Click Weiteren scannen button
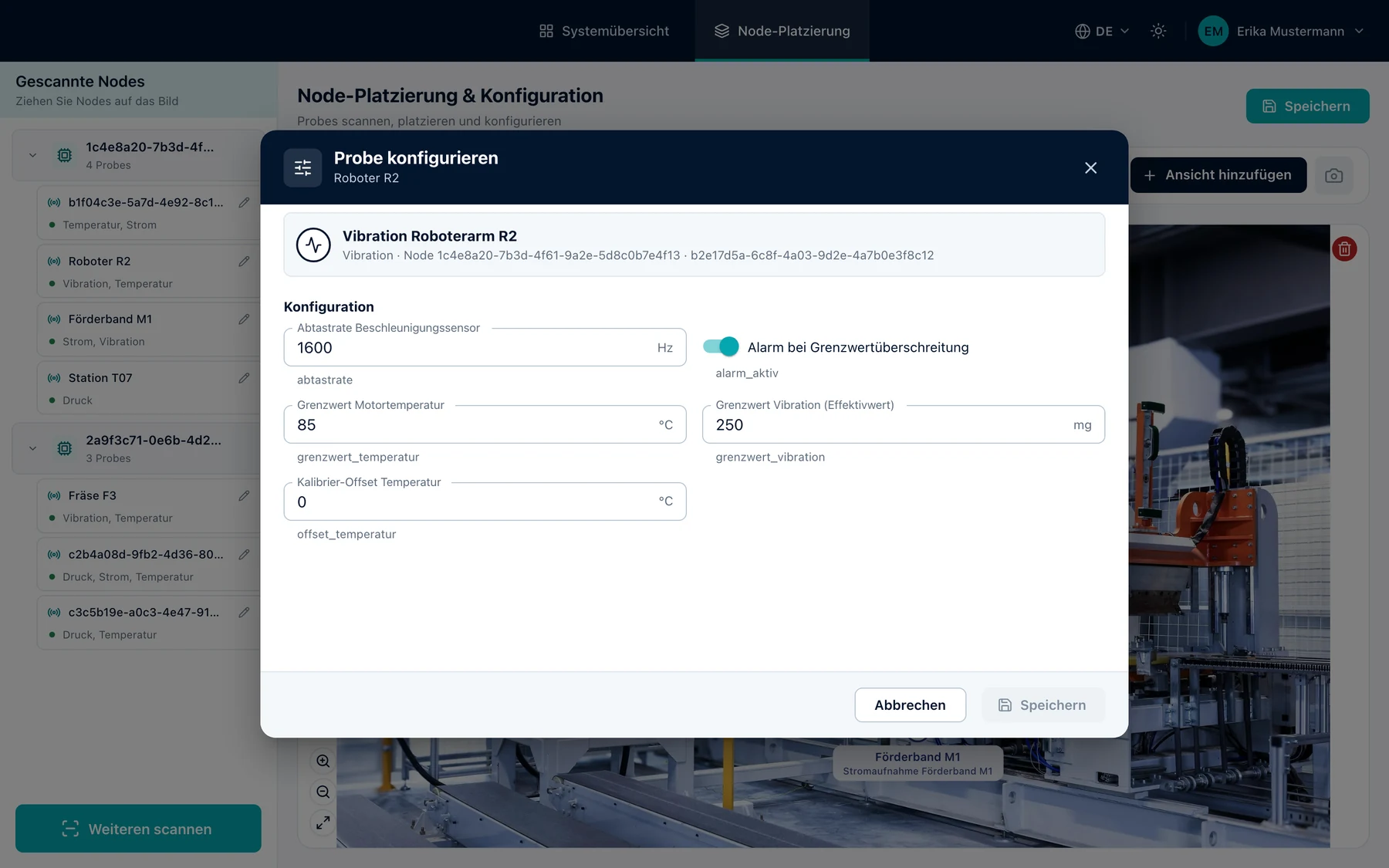 coord(138,829)
